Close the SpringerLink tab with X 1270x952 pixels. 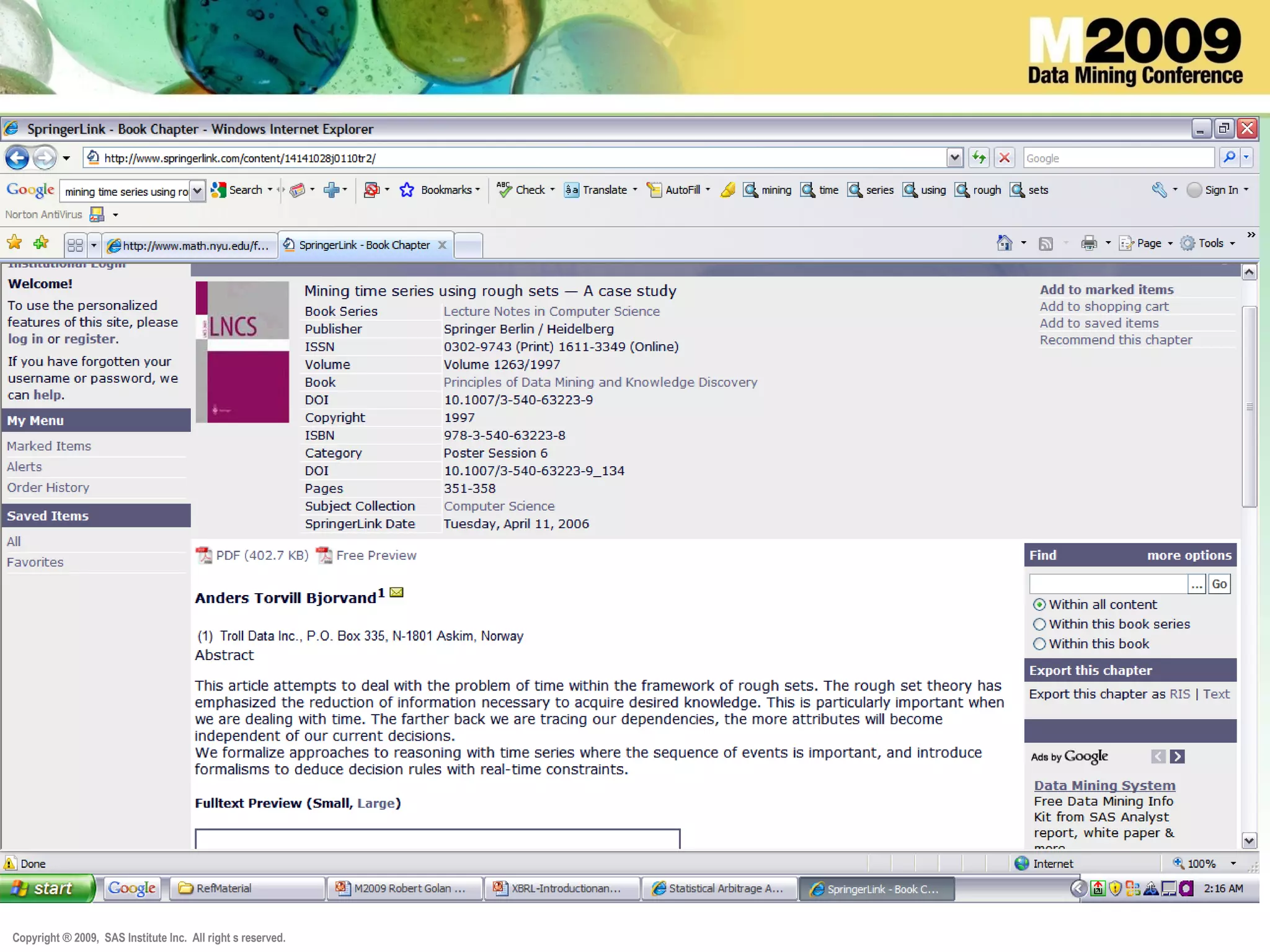pos(442,245)
